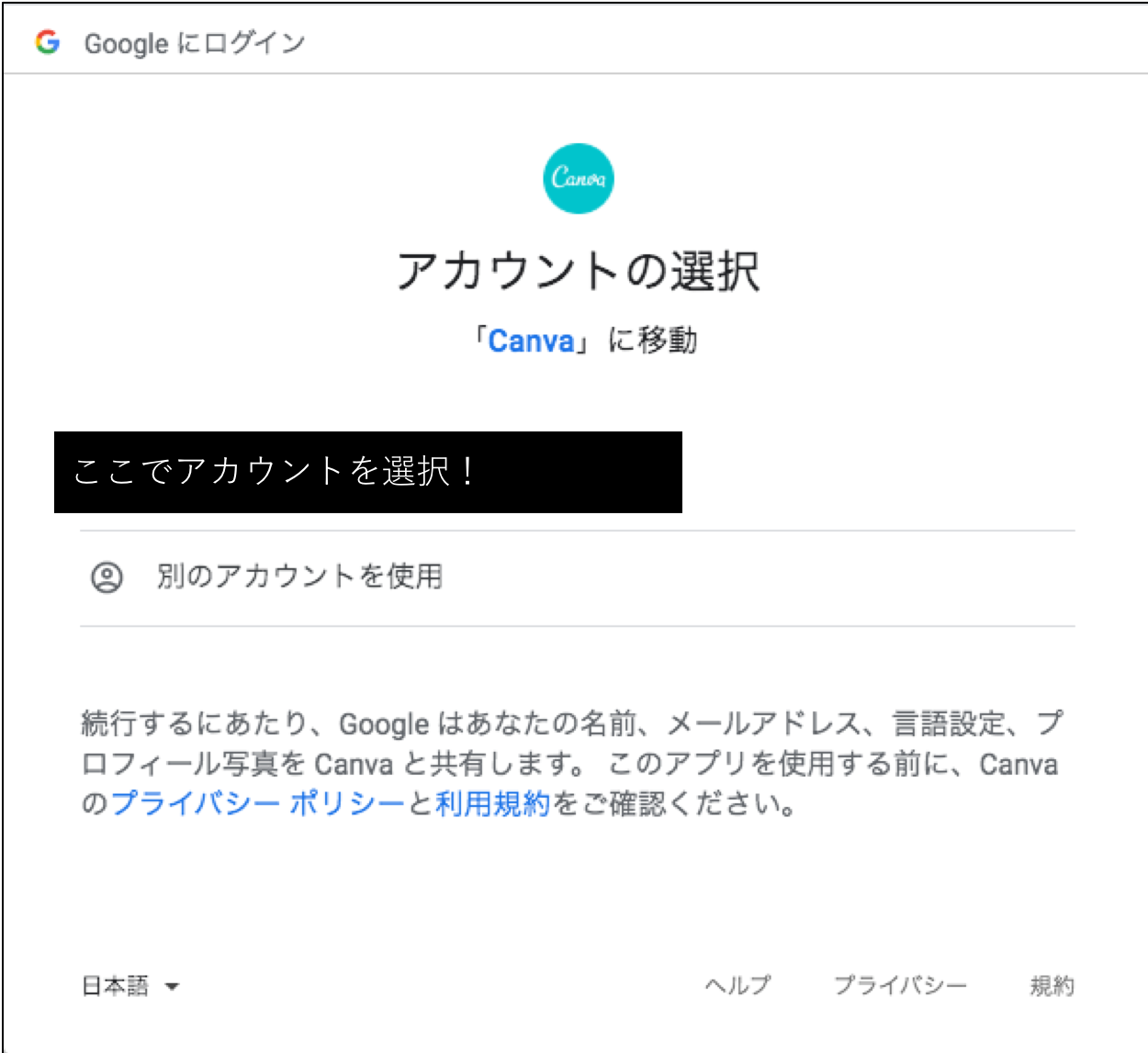Click the アカウントの選択 heading
1148x1053 pixels.
579,271
